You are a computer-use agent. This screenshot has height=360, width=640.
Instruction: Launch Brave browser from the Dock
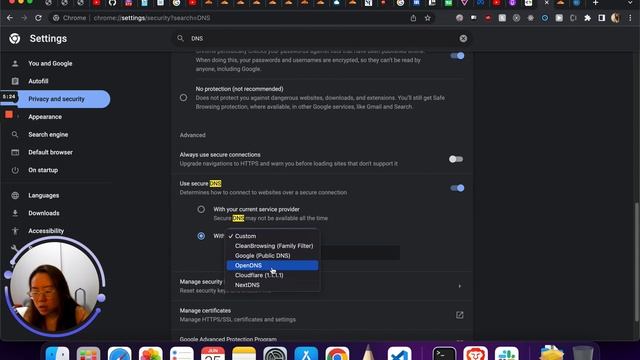pos(476,353)
